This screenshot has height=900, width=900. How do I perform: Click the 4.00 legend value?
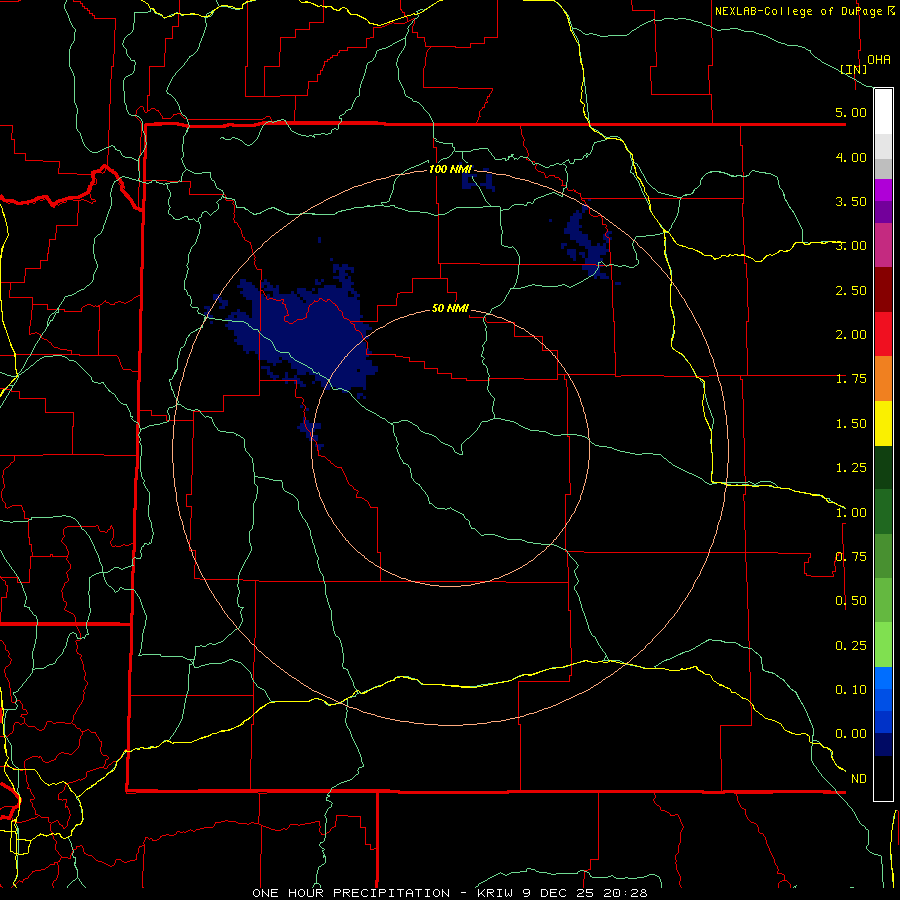(851, 157)
